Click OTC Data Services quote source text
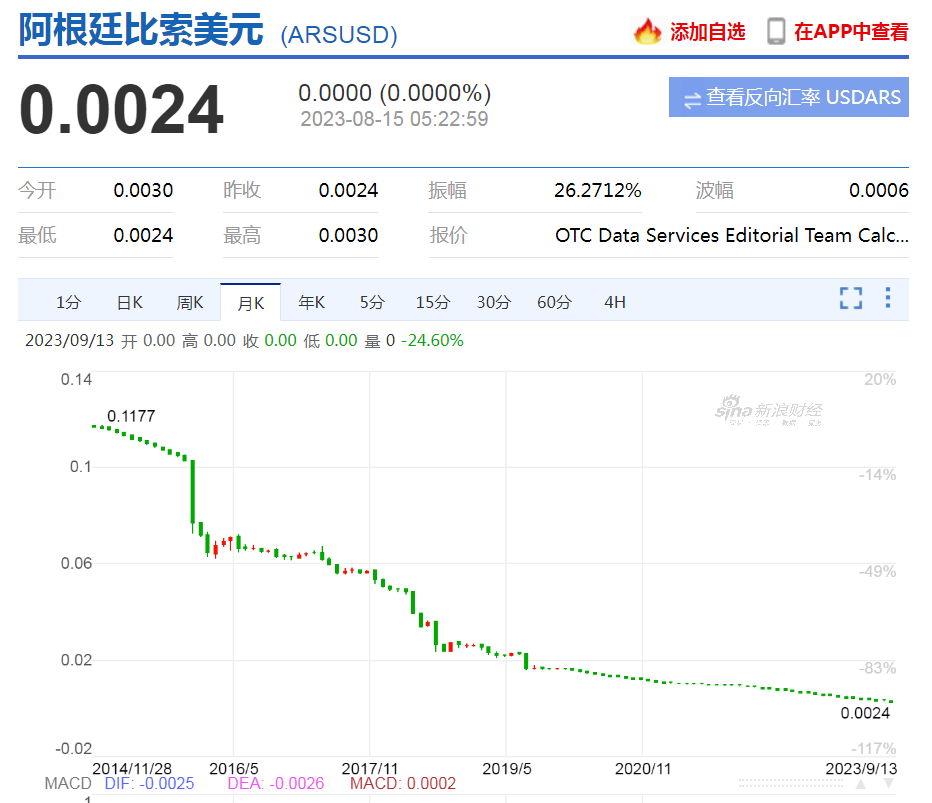The image size is (932, 803). point(732,235)
